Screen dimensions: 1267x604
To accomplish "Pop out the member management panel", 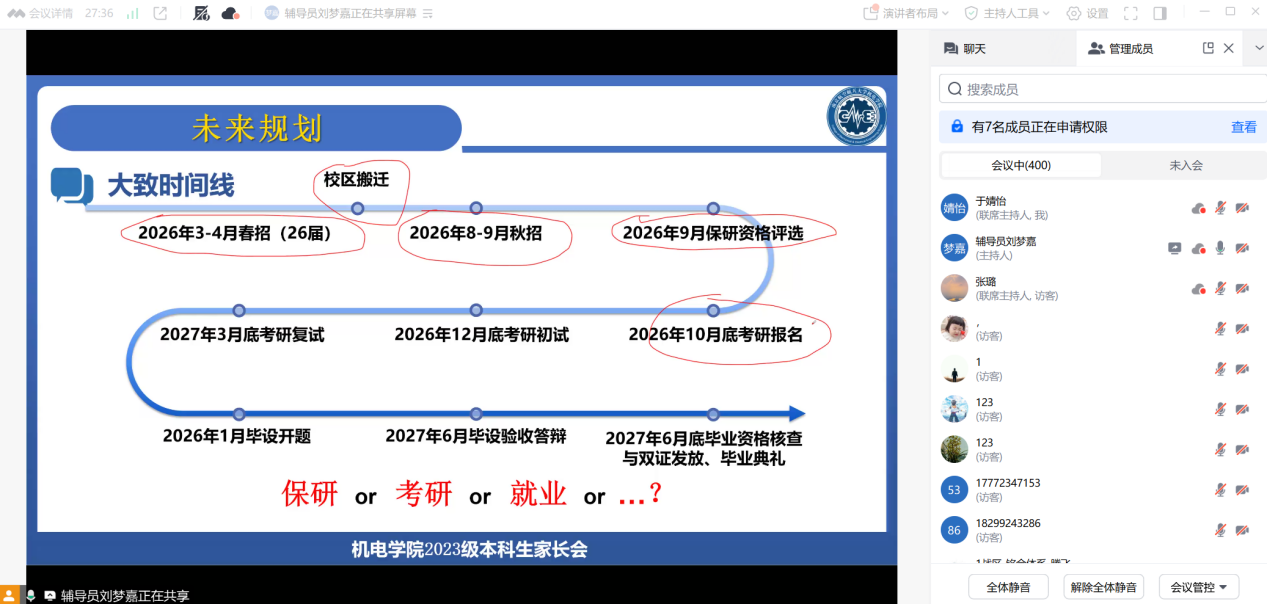I will point(1208,48).
